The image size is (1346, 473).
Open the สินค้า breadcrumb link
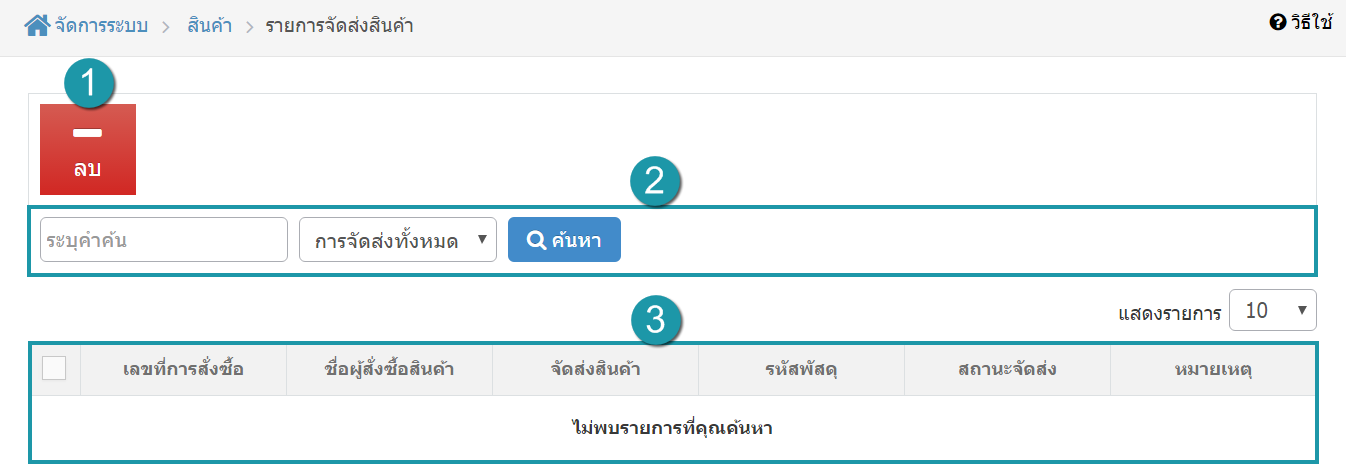(x=209, y=26)
